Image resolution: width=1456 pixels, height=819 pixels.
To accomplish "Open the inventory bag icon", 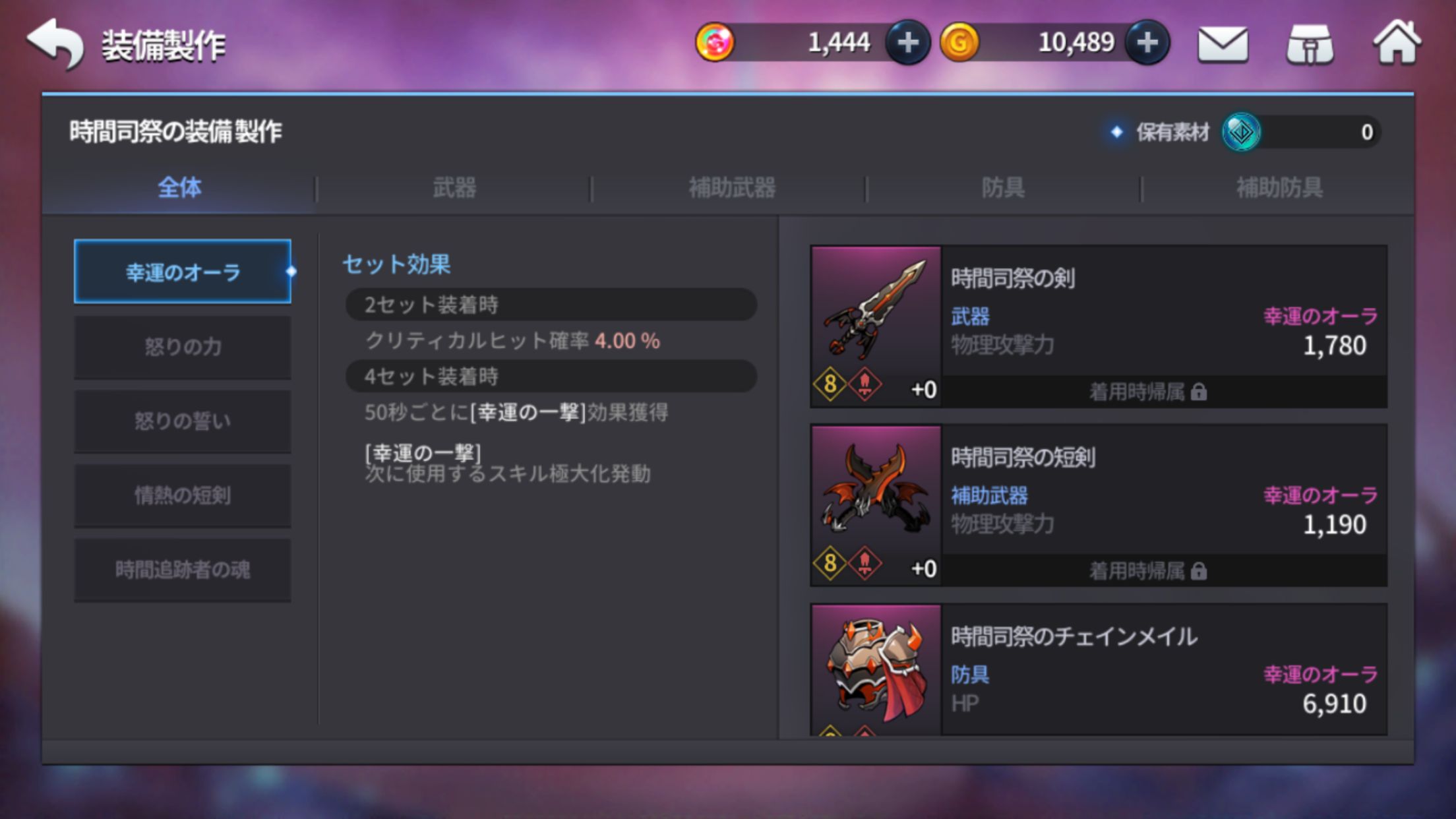I will [x=1310, y=44].
